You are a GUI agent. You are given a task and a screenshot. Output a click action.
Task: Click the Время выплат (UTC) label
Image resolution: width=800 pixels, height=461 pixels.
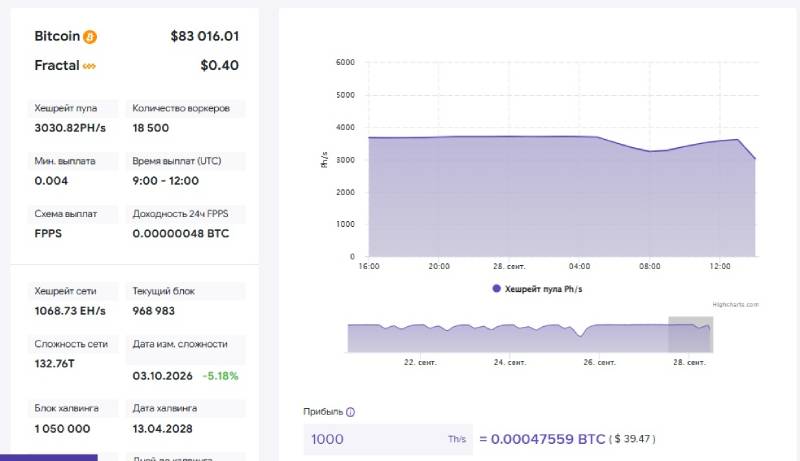[177, 161]
